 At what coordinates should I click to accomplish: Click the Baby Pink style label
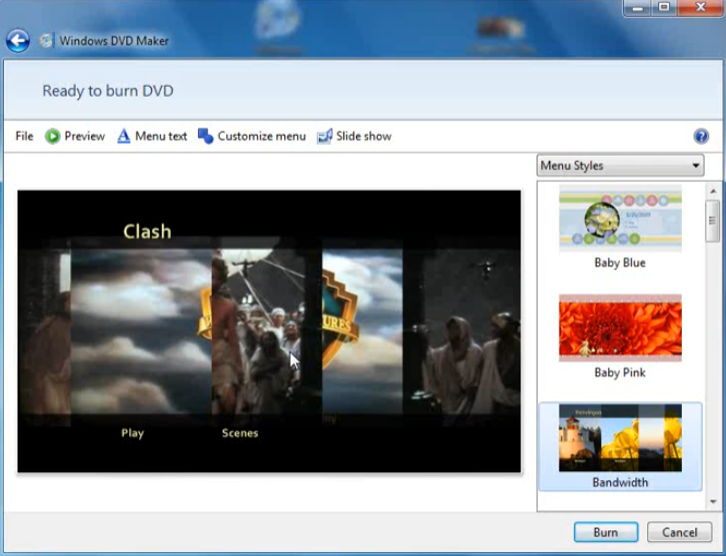tap(620, 372)
